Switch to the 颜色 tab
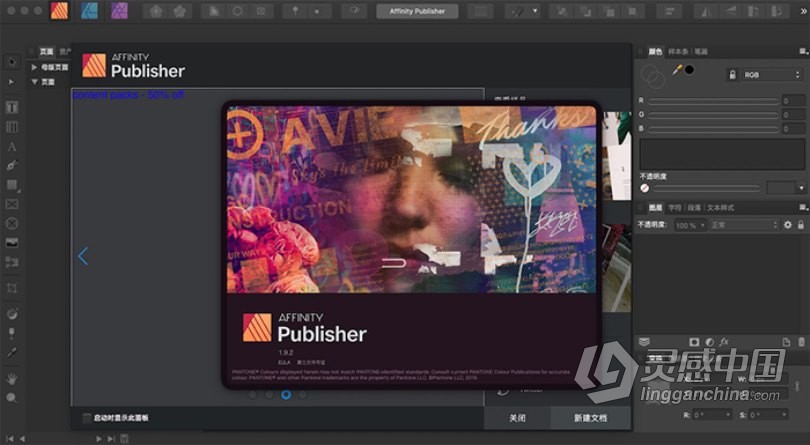The width and height of the screenshot is (810, 445). pos(656,52)
